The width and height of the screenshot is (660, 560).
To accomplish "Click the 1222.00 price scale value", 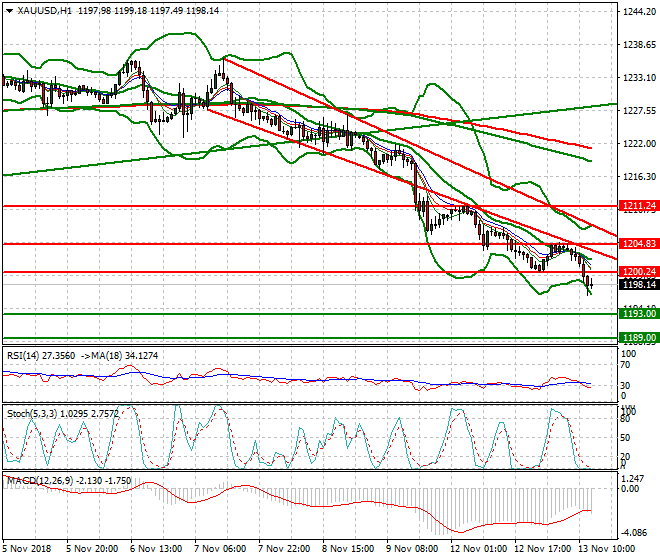I will pyautogui.click(x=639, y=144).
